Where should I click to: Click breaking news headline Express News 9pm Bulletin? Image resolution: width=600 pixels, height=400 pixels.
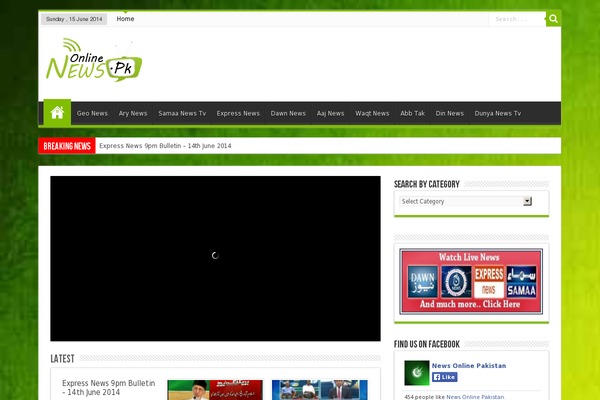click(165, 146)
